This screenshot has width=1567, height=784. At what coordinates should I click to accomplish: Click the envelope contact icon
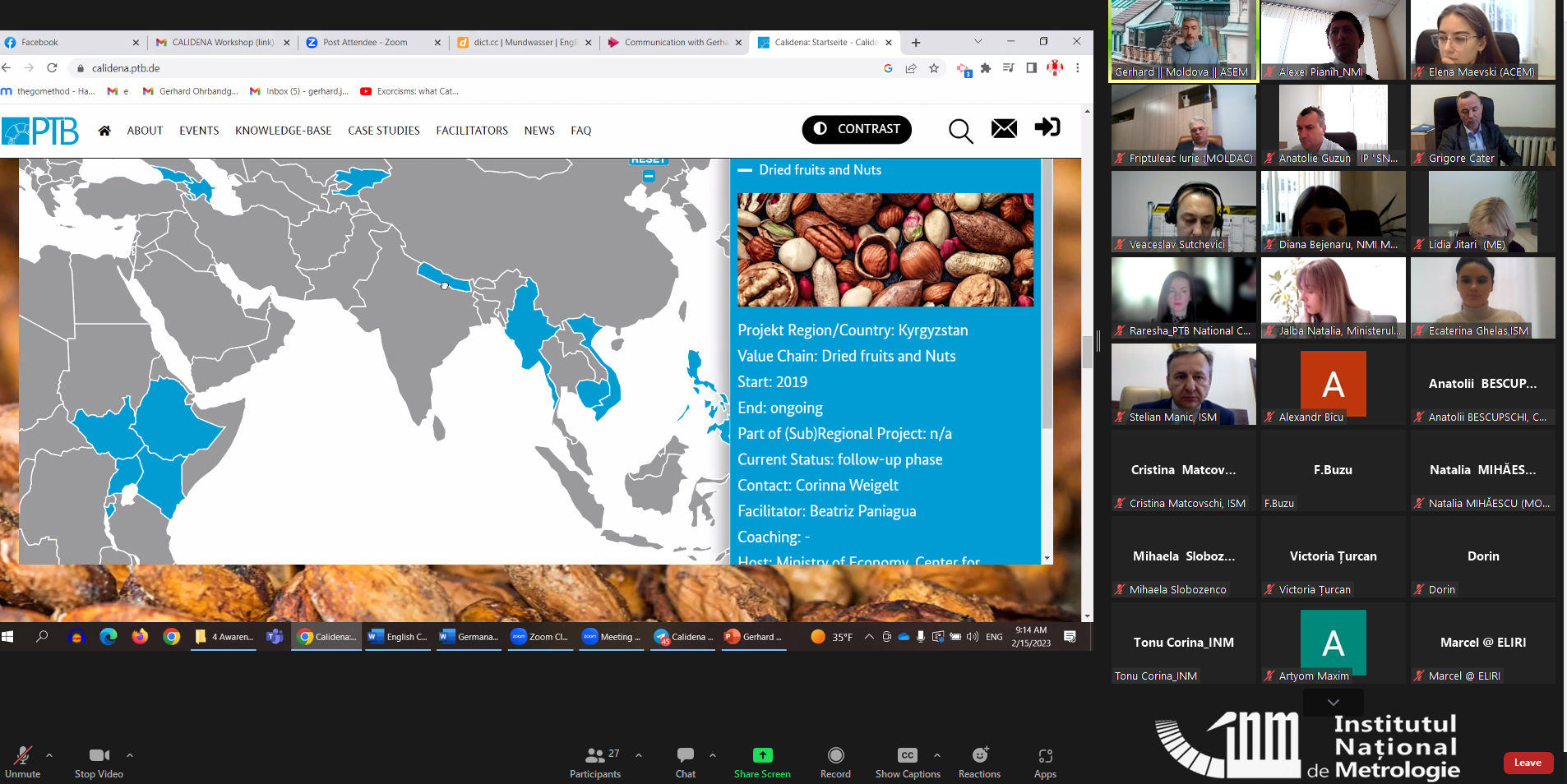pyautogui.click(x=1004, y=128)
